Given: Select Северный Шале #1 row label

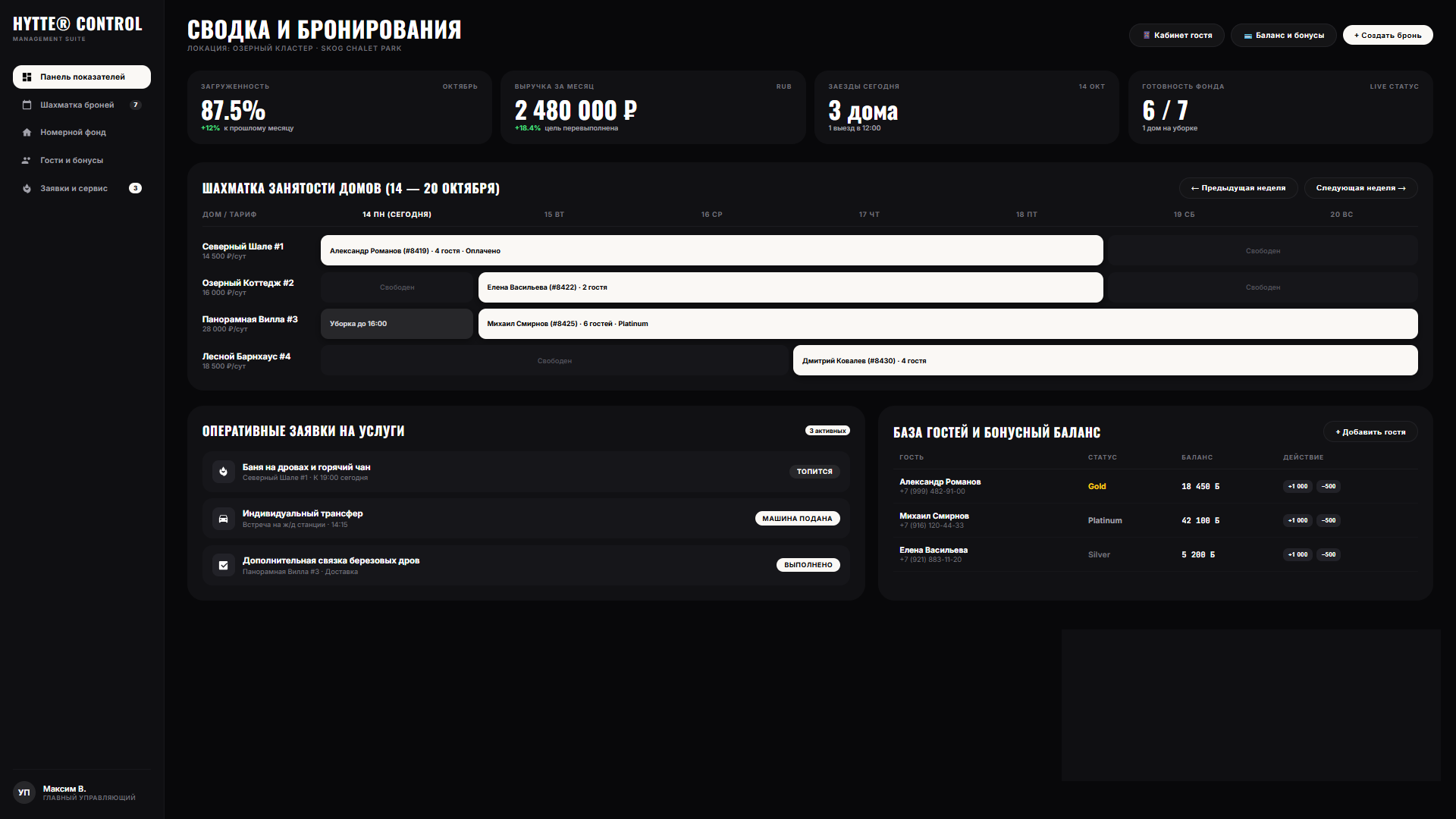Looking at the screenshot, I should [x=243, y=246].
